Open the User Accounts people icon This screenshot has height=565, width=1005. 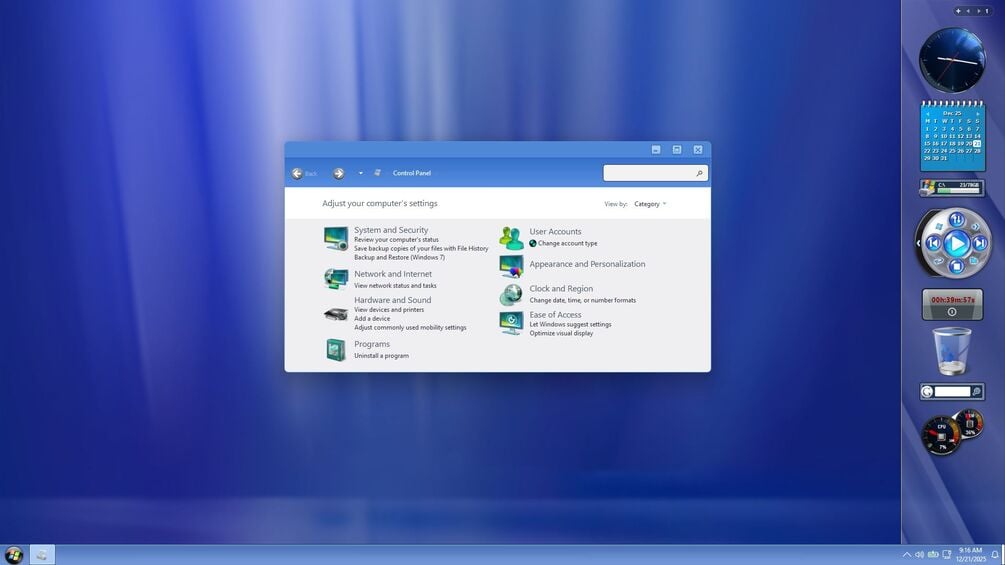[511, 238]
